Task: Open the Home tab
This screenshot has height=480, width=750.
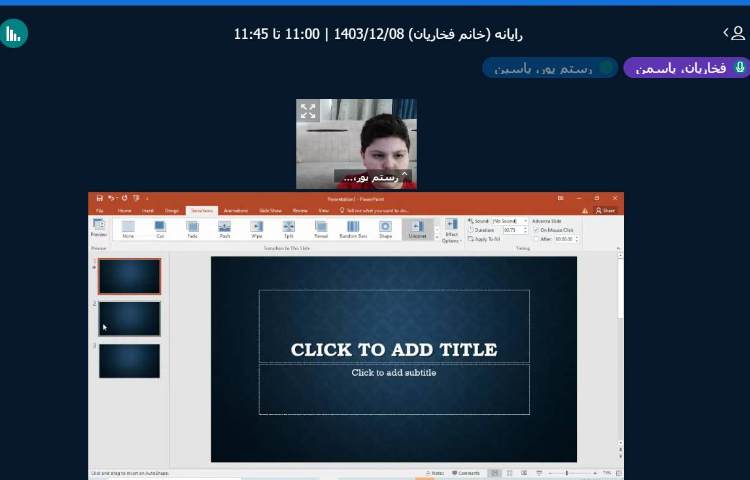Action: (x=124, y=210)
